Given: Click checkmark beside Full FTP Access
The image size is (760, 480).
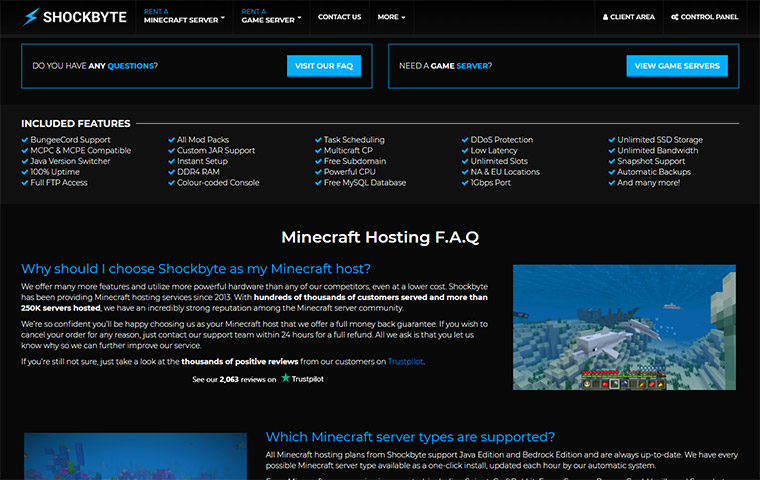Looking at the screenshot, I should click(25, 183).
